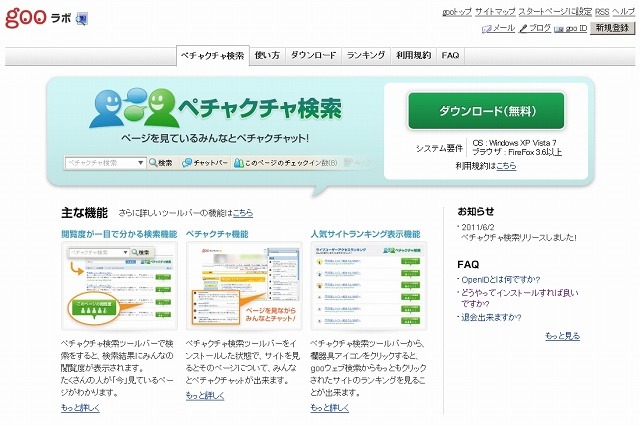Click the ページを見ているみんなとペチャクチャット! tagline
640x426 pixels.
pyautogui.click(x=215, y=138)
